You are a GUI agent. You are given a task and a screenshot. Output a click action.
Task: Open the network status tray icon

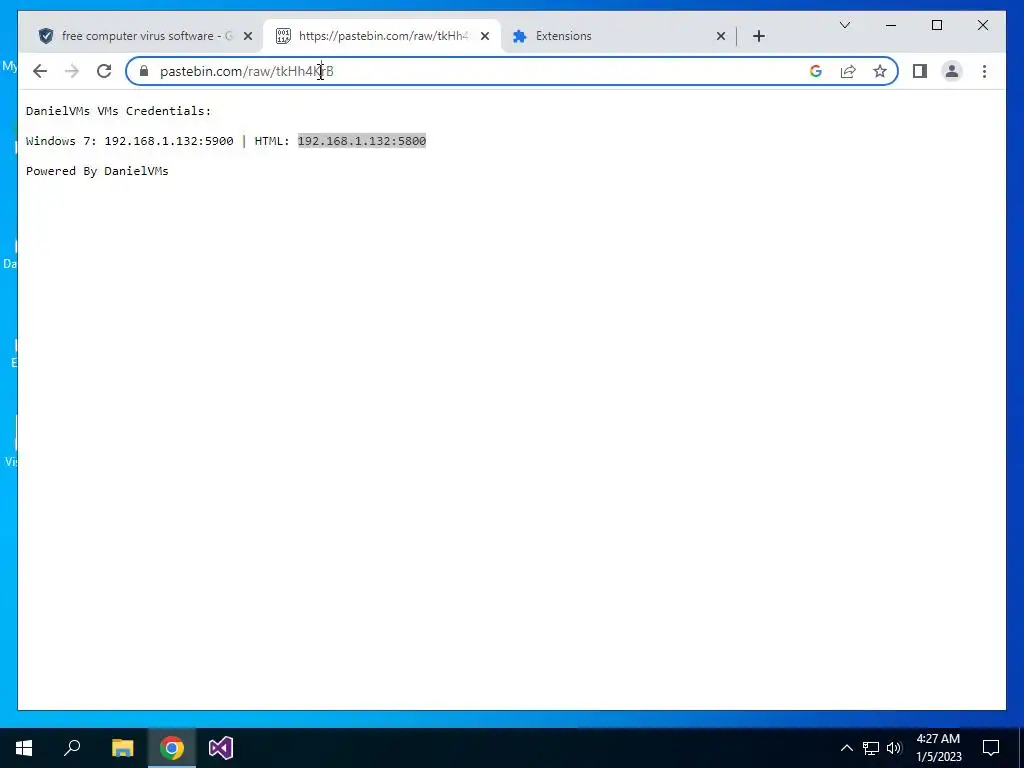click(x=871, y=748)
